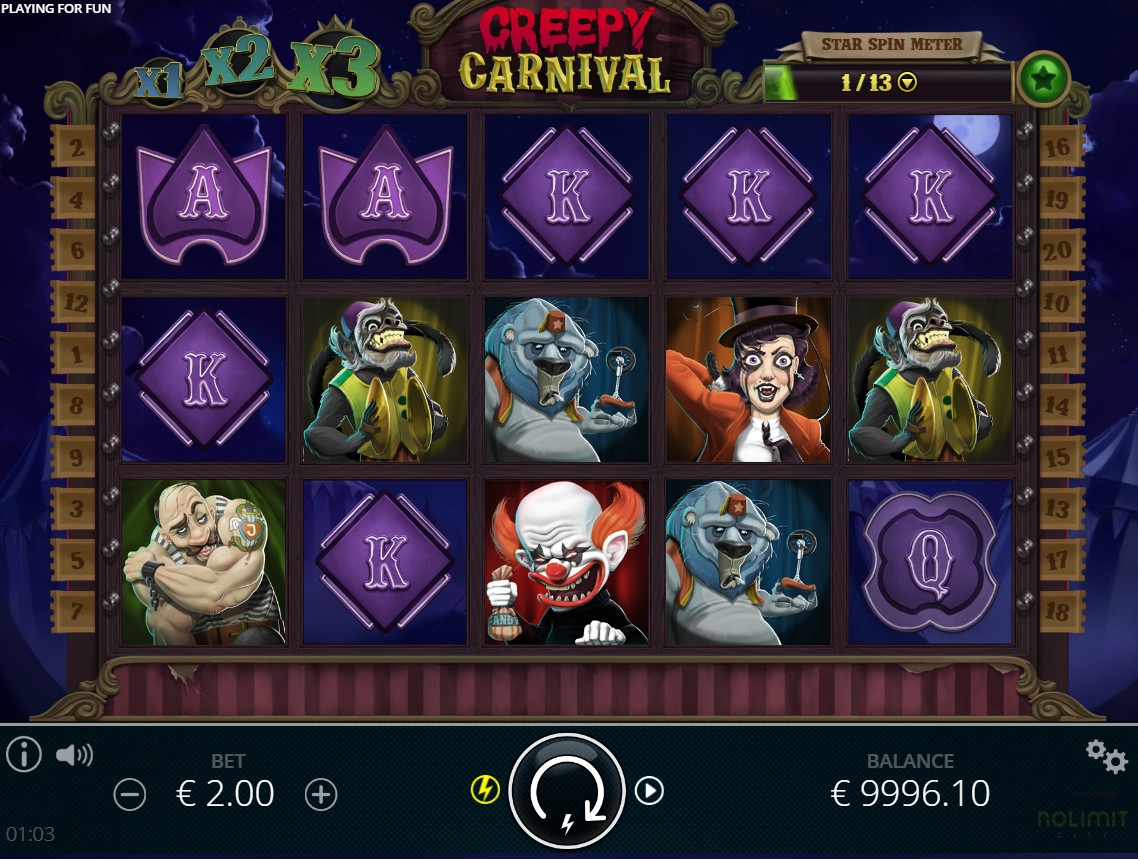Open the game info panel
The width and height of the screenshot is (1138, 860).
[x=23, y=755]
